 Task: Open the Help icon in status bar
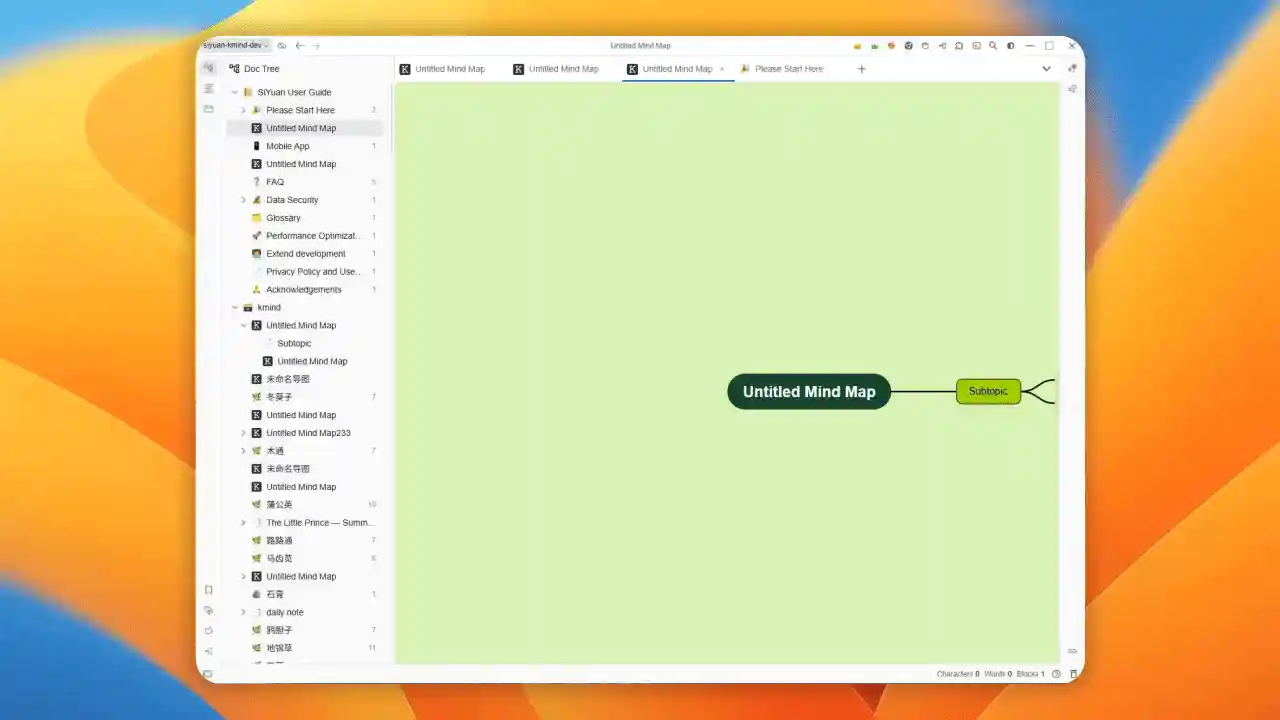click(x=1056, y=674)
